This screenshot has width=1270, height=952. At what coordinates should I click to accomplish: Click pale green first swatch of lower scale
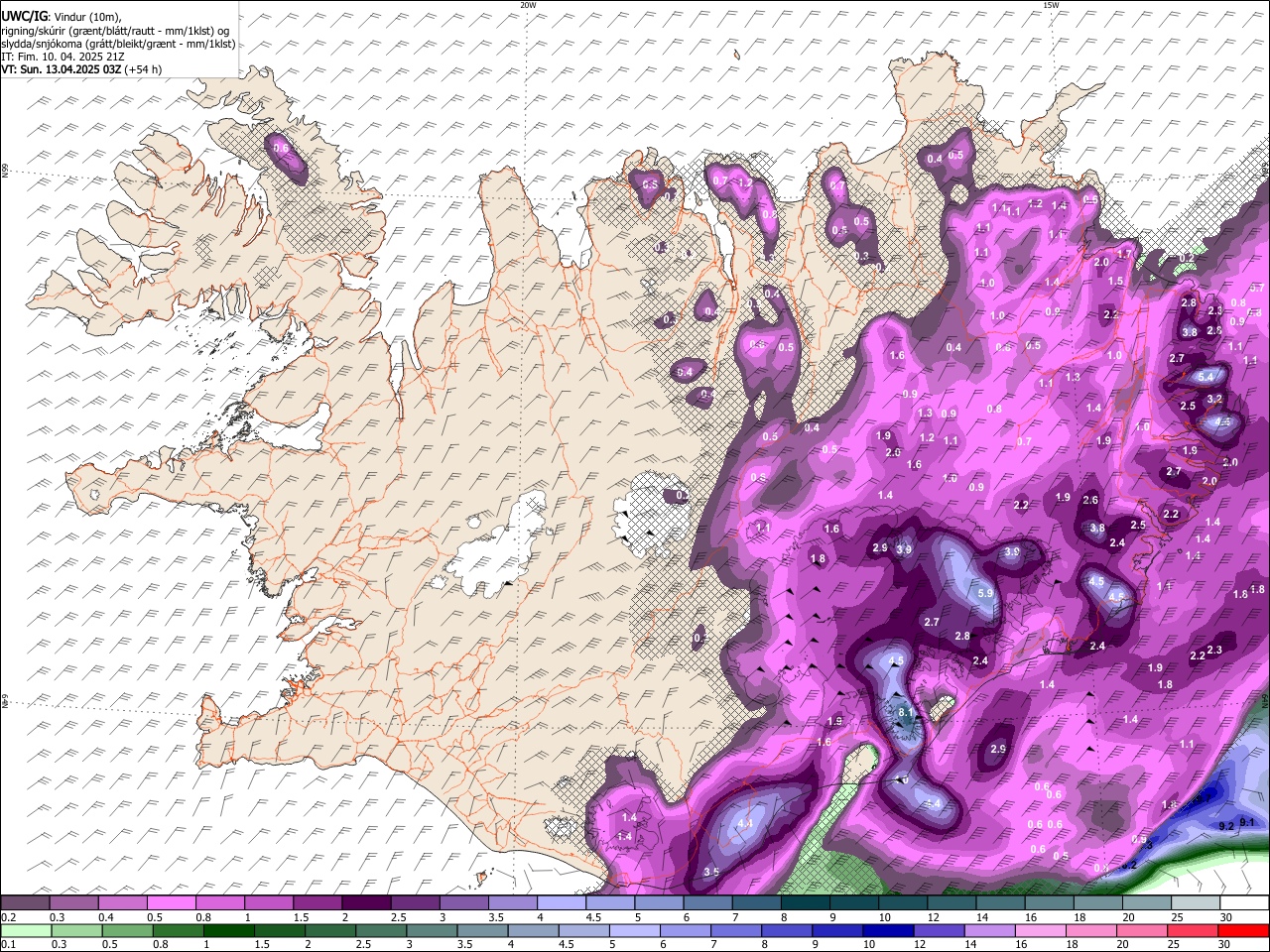coord(25,930)
